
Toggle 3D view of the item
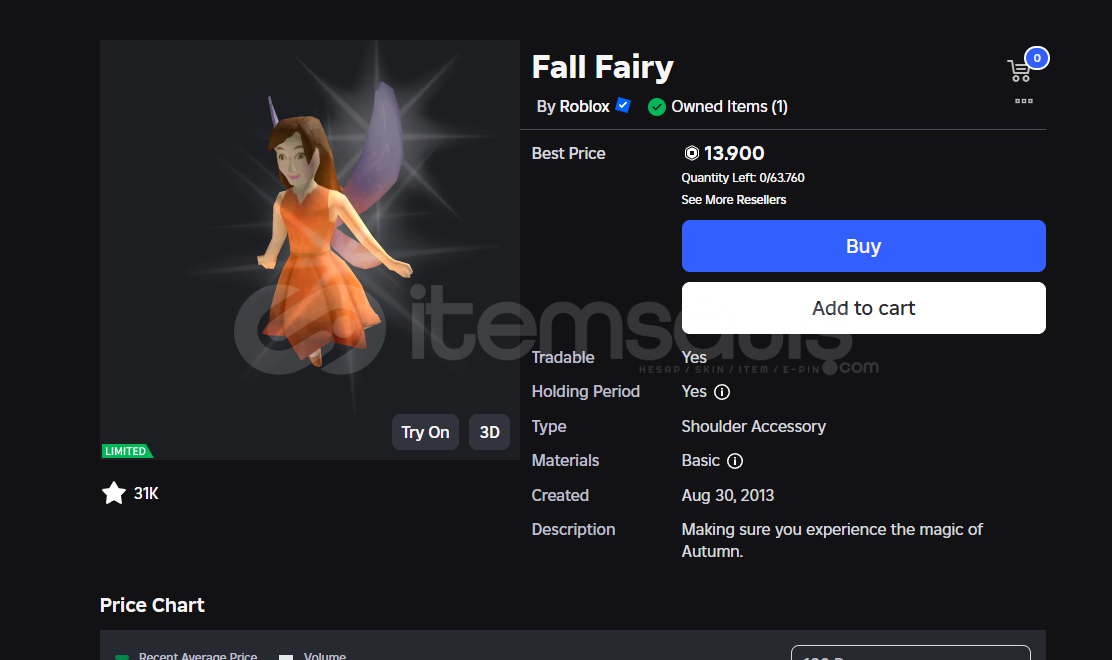point(489,432)
